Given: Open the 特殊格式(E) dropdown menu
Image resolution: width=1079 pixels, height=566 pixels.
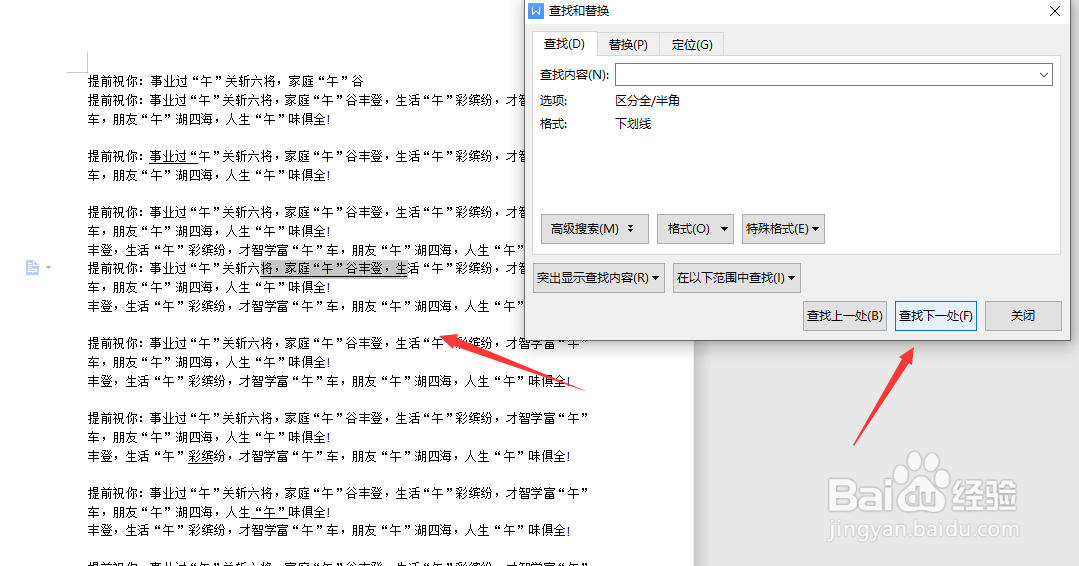Looking at the screenshot, I should click(x=783, y=229).
